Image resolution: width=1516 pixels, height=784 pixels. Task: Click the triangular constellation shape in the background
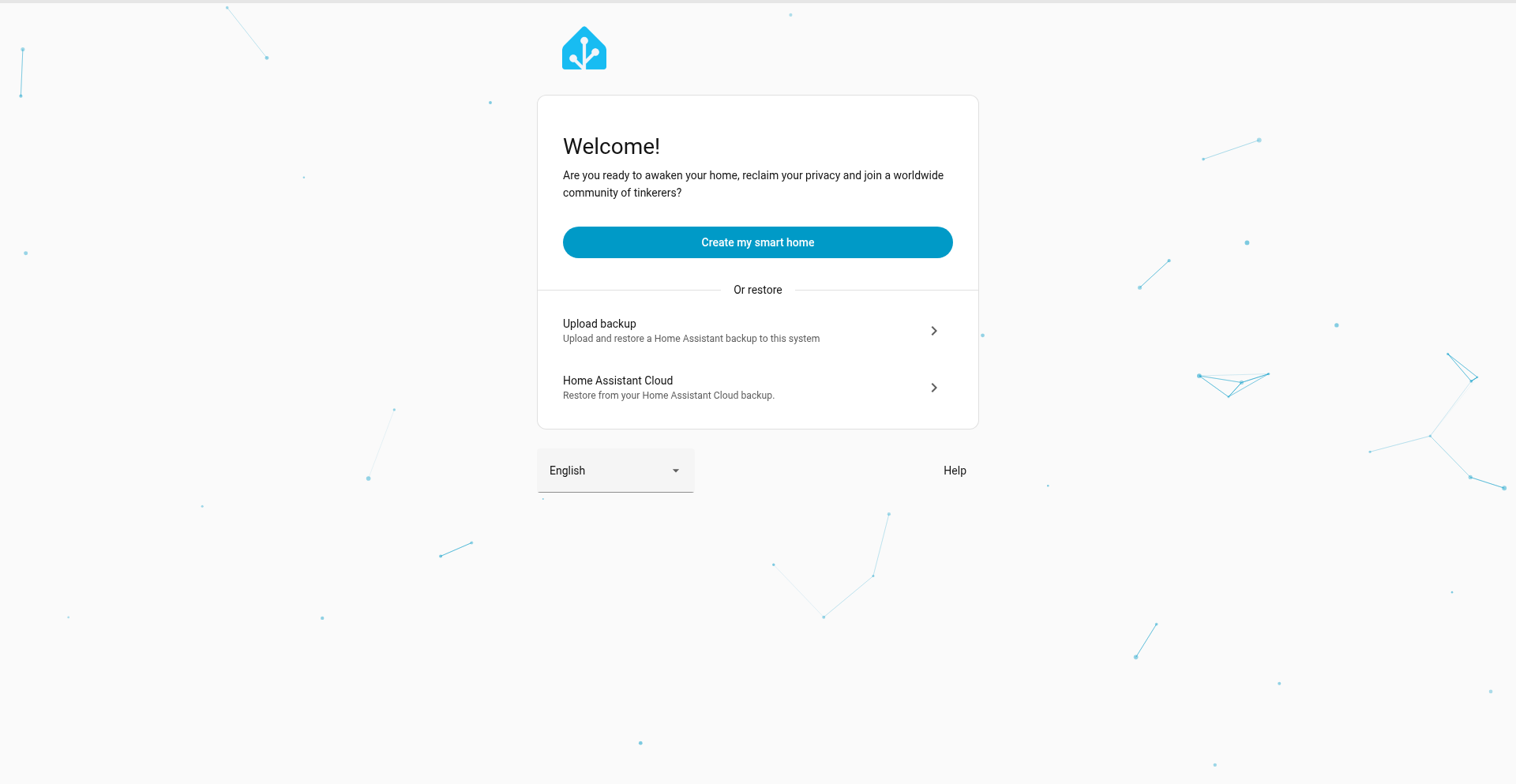pos(1230,384)
